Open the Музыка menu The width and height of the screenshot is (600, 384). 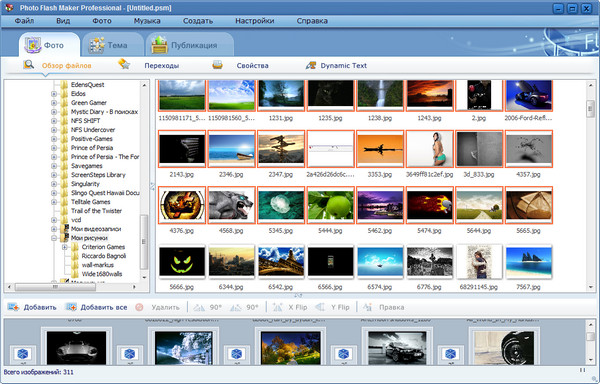147,21
